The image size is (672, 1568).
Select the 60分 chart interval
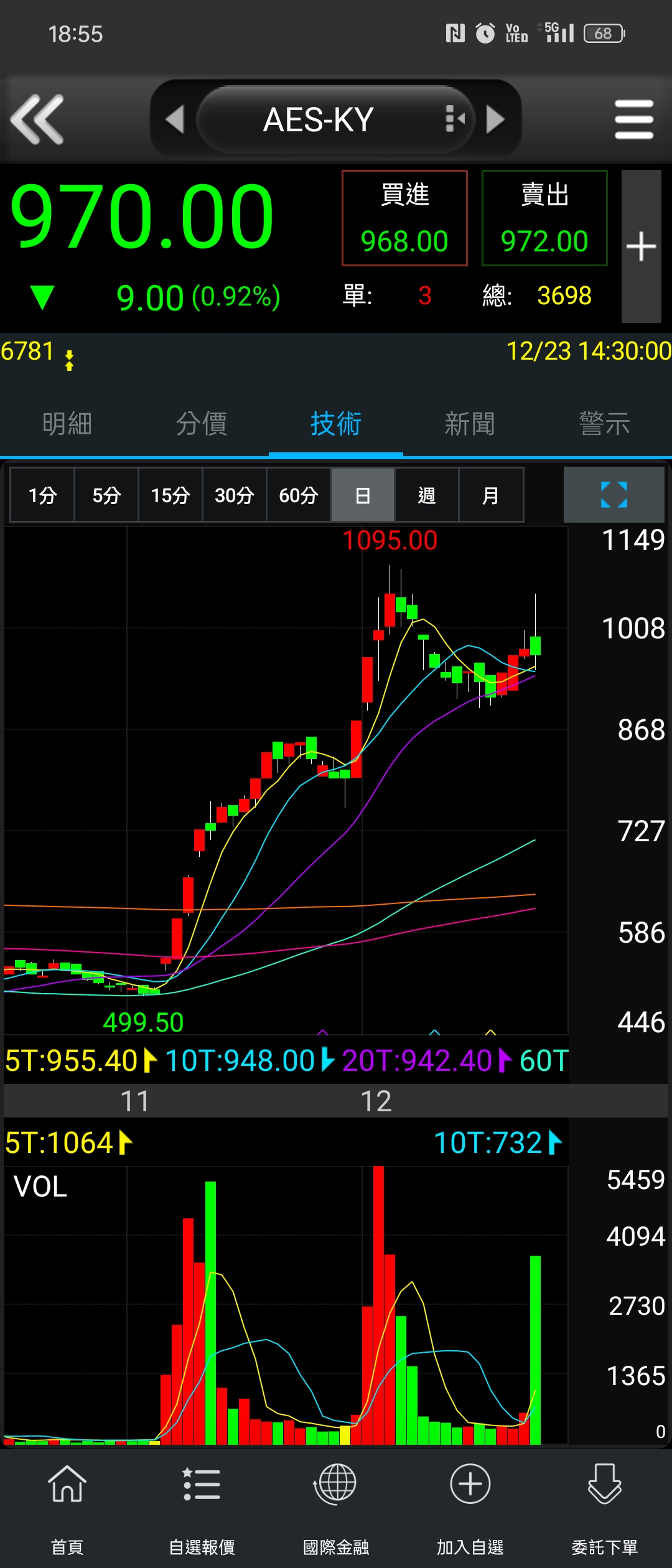[x=299, y=495]
